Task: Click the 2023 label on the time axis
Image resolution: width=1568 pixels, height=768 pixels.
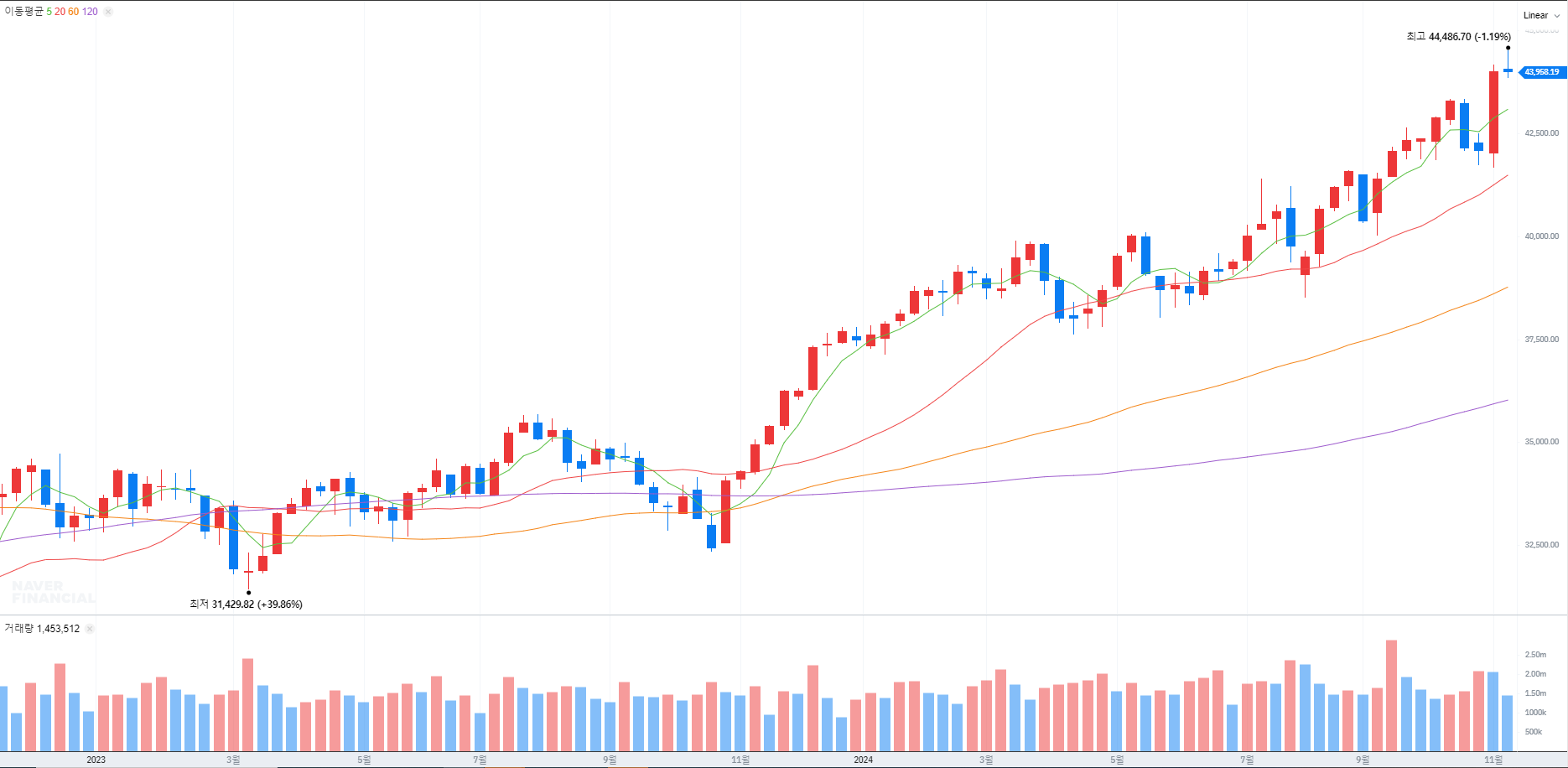Action: 96,760
